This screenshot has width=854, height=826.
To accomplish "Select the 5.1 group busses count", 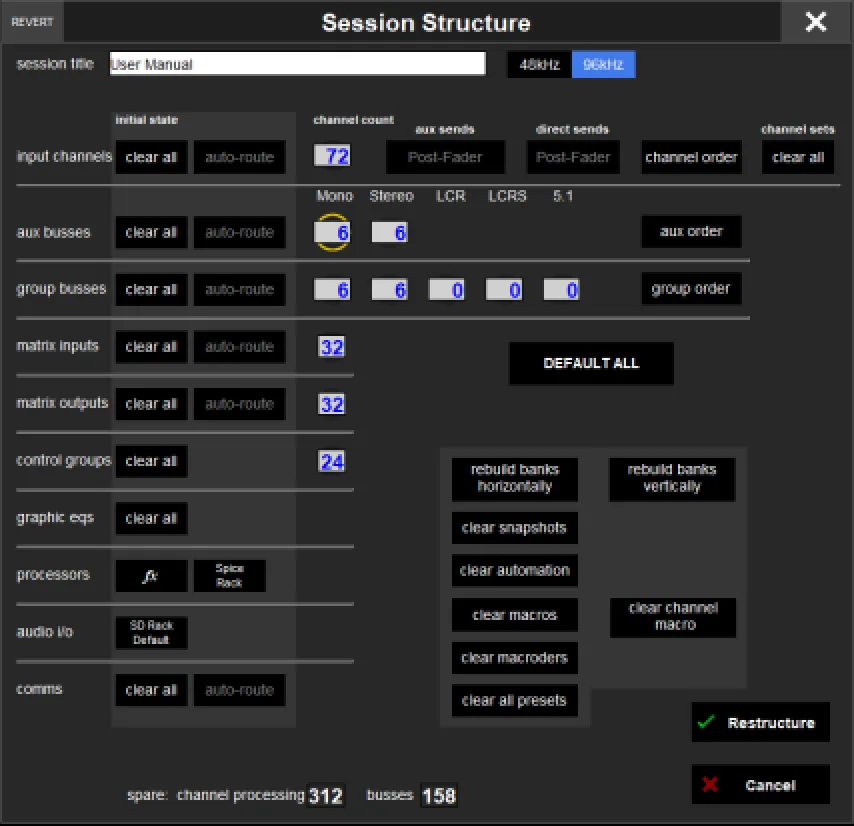I will (x=561, y=290).
